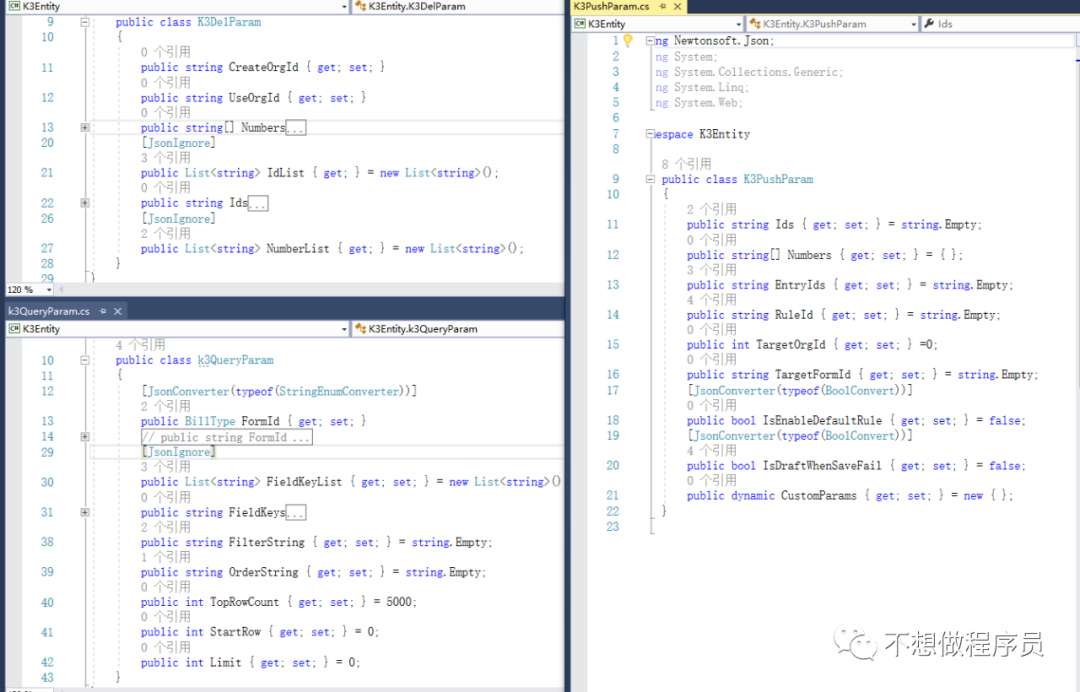1080x692 pixels.
Task: Click the pin icon on k3QueryParam.cs tab
Action: (103, 311)
